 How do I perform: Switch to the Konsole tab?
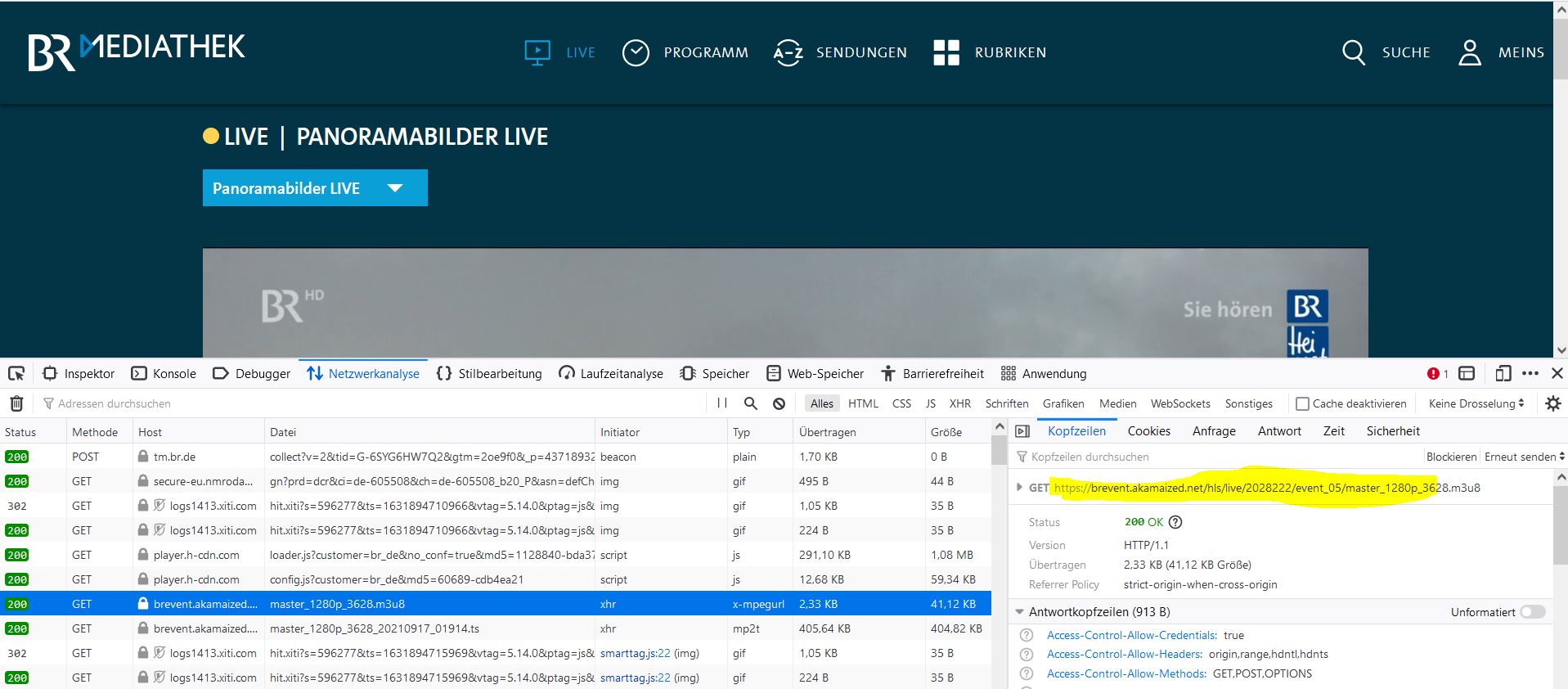coord(164,373)
